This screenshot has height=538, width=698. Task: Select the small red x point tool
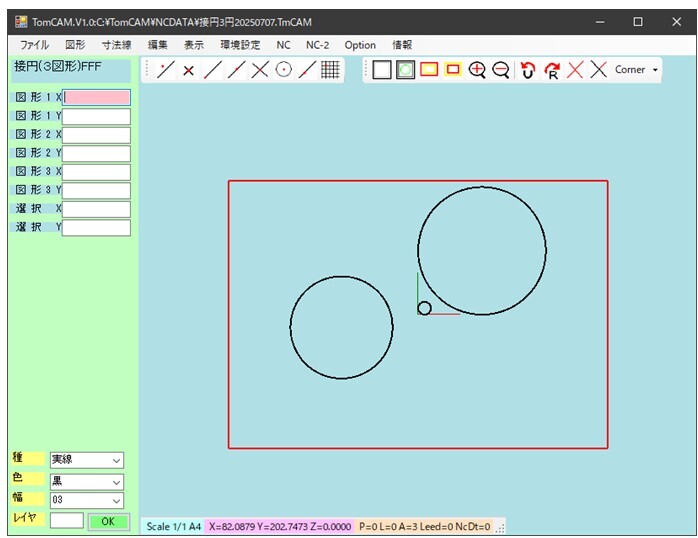pyautogui.click(x=188, y=70)
